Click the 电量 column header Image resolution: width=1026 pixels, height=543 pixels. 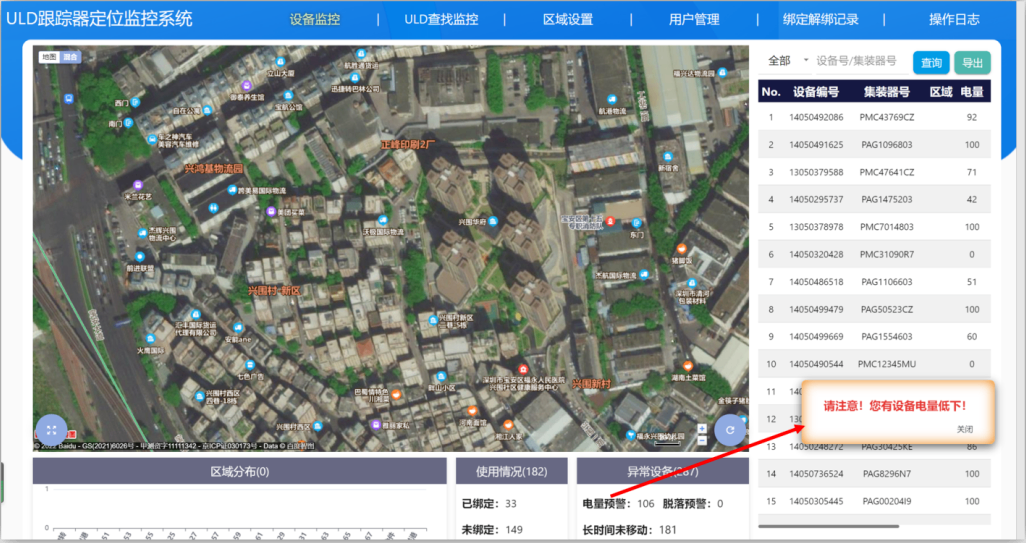click(x=972, y=92)
